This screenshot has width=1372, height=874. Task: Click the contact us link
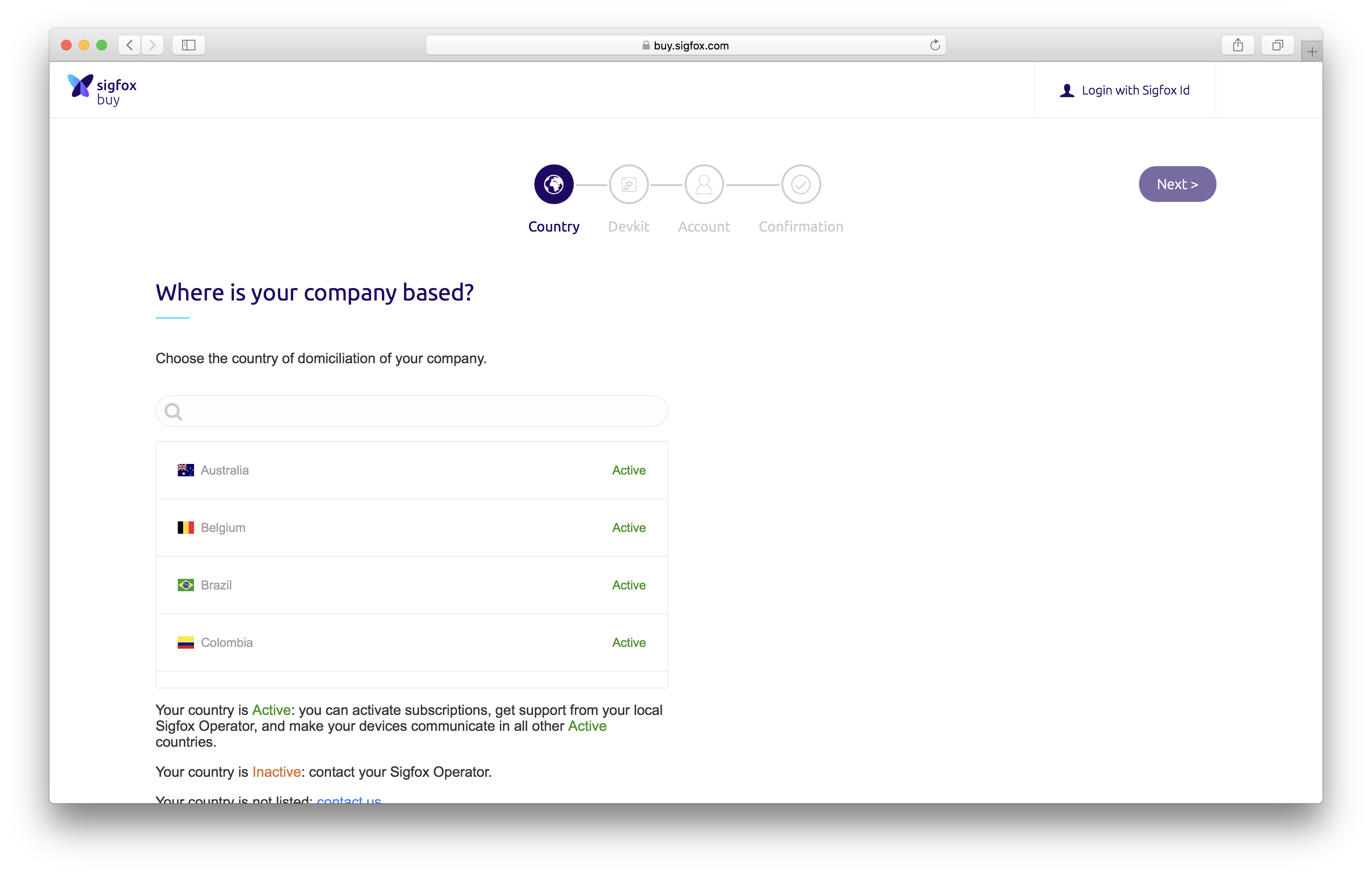click(349, 799)
